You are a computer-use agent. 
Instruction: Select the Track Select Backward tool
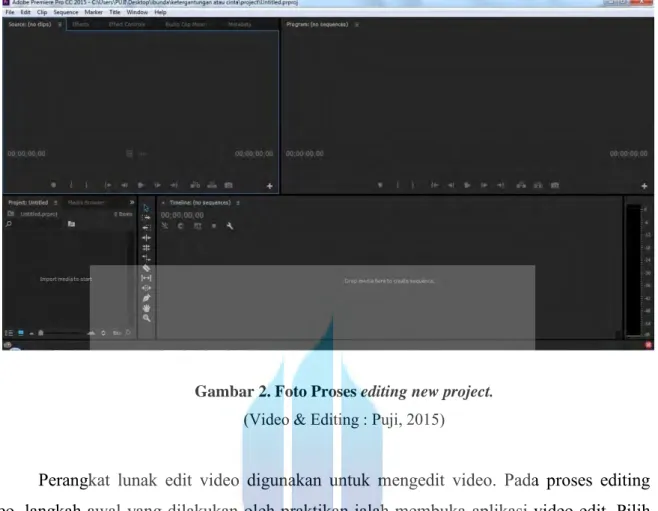pyautogui.click(x=146, y=227)
